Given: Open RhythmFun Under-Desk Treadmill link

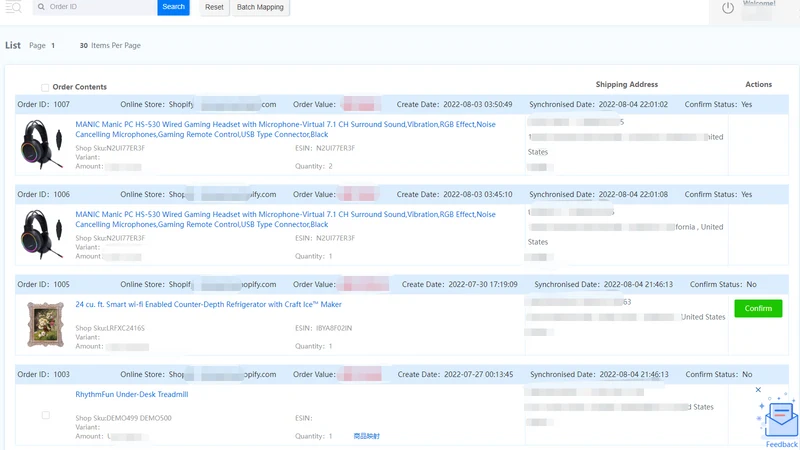Looking at the screenshot, I should point(132,394).
